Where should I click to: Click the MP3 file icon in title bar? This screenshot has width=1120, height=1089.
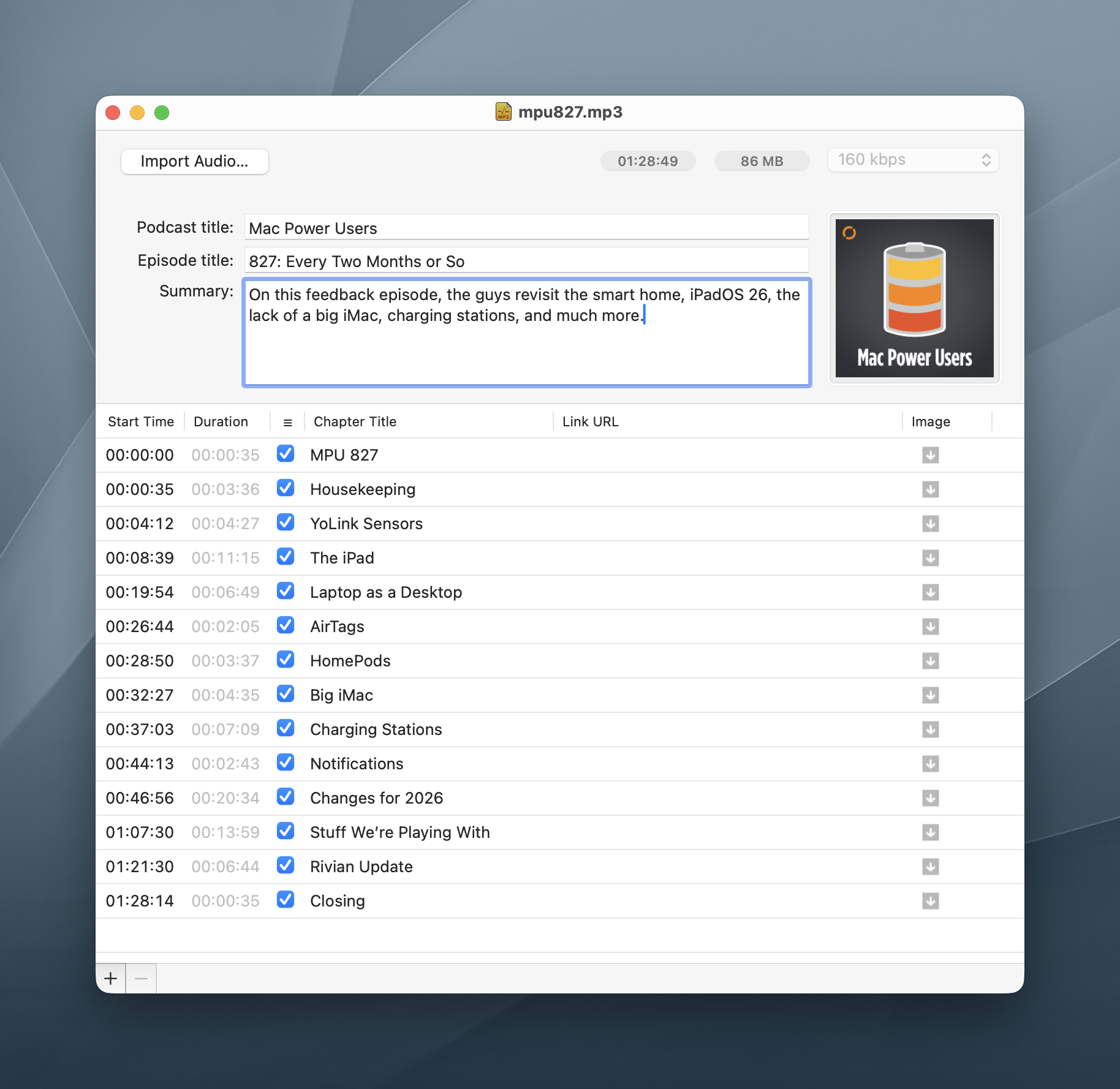[x=503, y=111]
